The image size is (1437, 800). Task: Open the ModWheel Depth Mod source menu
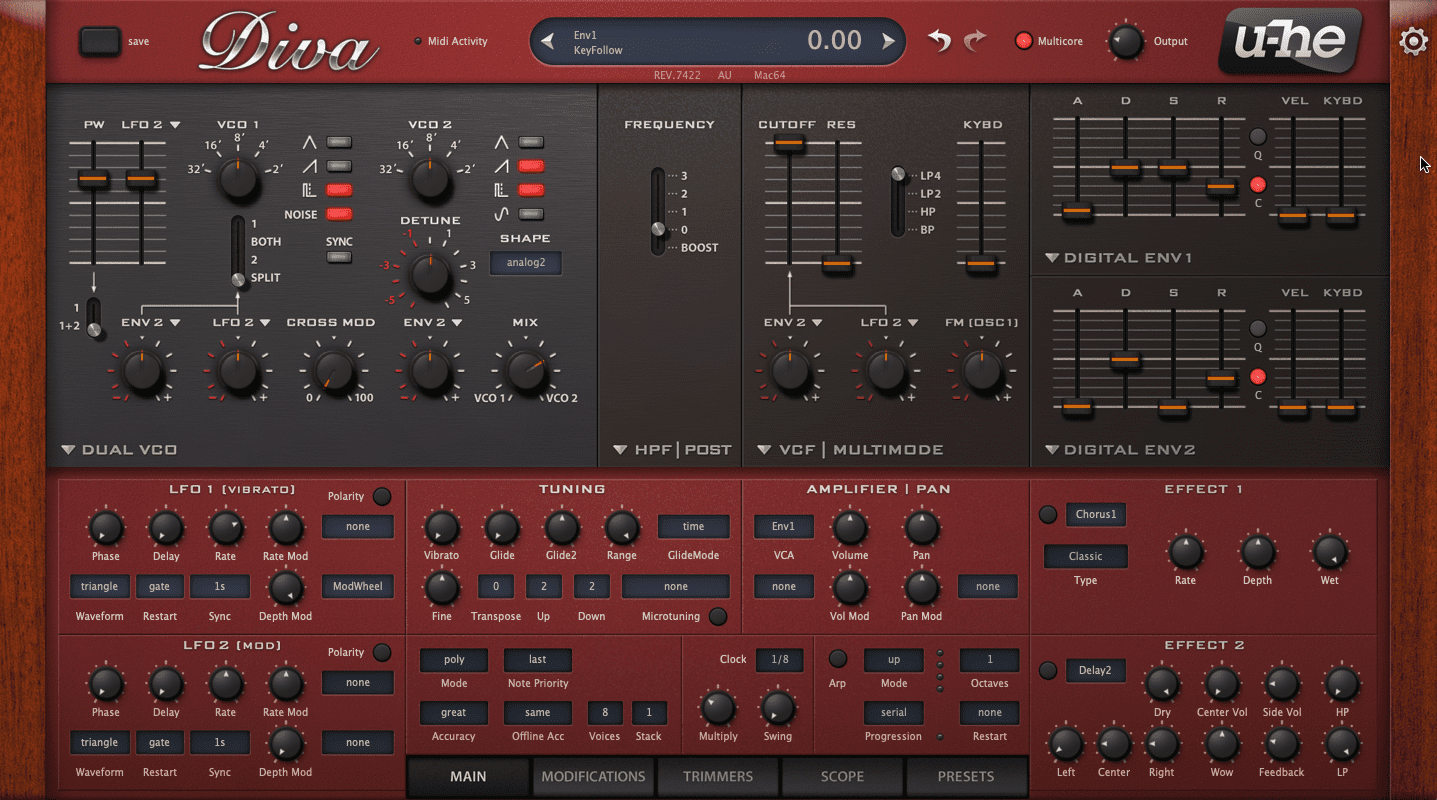pos(358,587)
